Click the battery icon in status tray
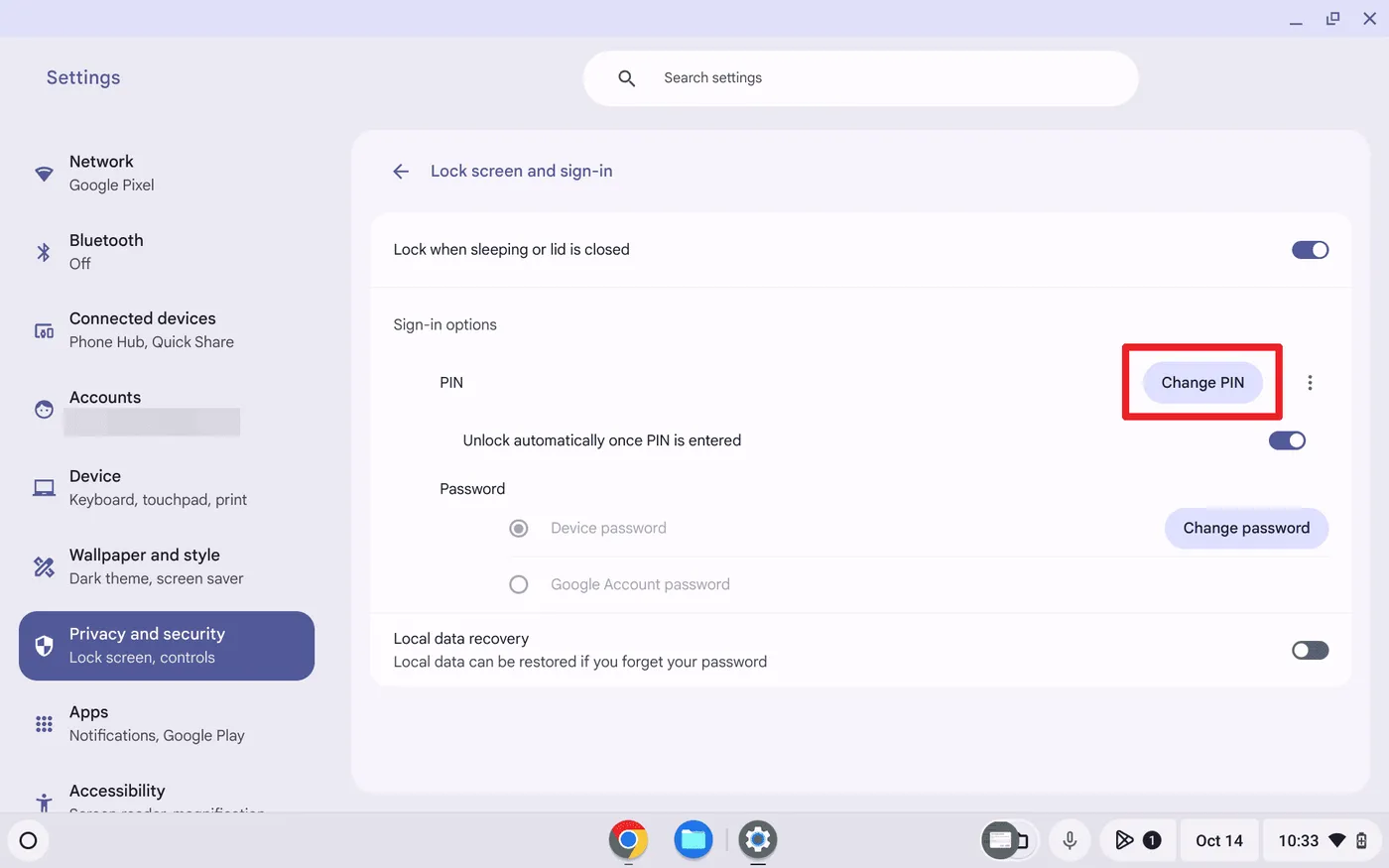The image size is (1389, 868). click(x=1361, y=840)
